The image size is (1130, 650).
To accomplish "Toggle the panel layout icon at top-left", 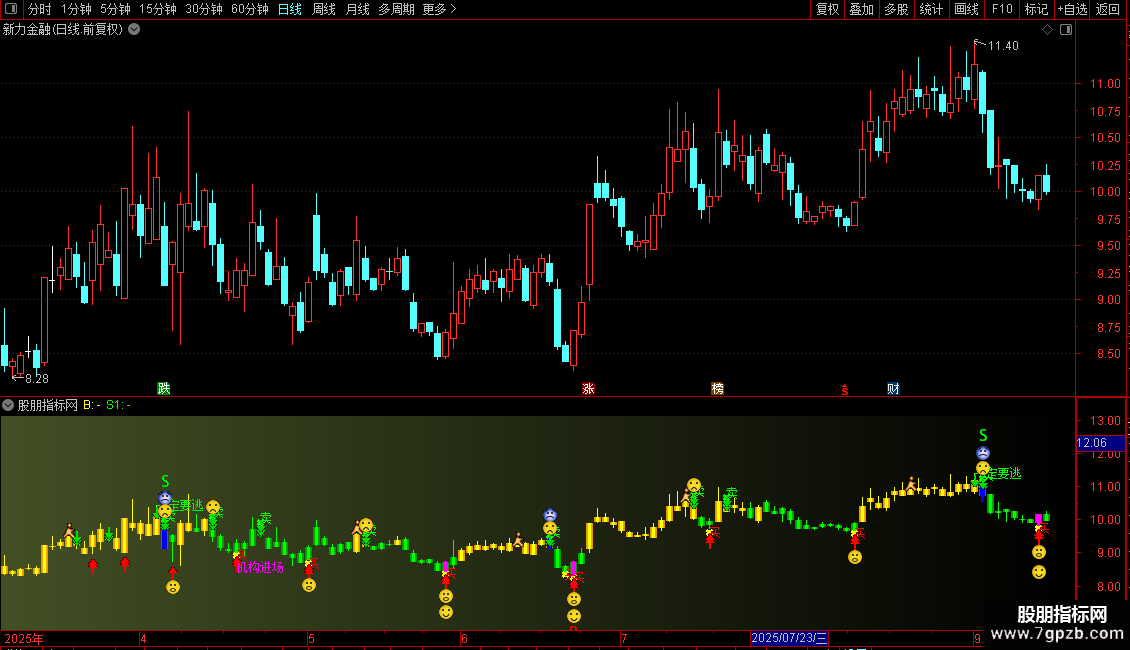I will point(11,9).
